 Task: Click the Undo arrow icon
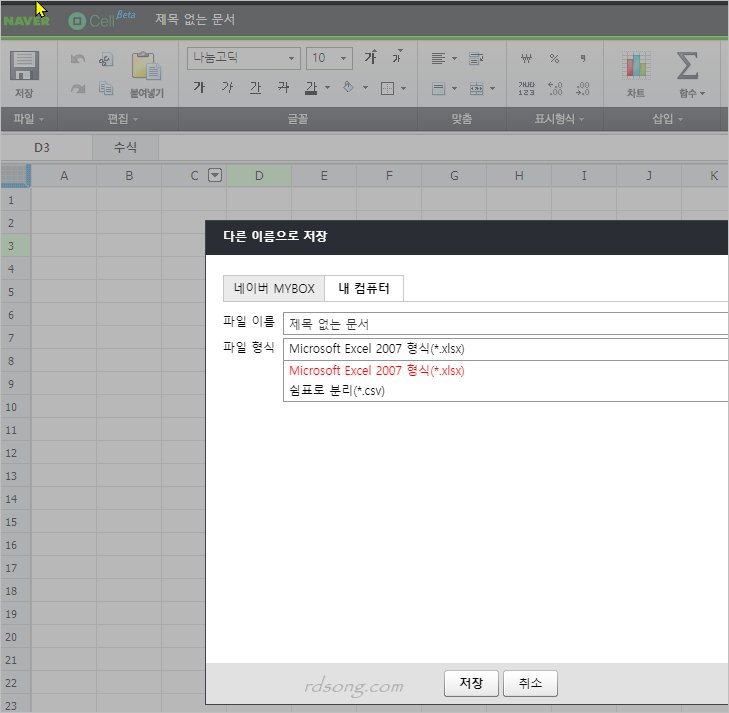78,60
